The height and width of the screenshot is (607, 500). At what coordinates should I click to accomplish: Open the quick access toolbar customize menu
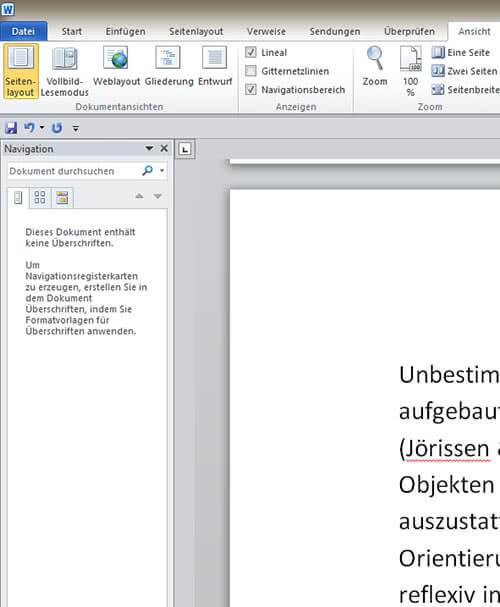tap(76, 128)
